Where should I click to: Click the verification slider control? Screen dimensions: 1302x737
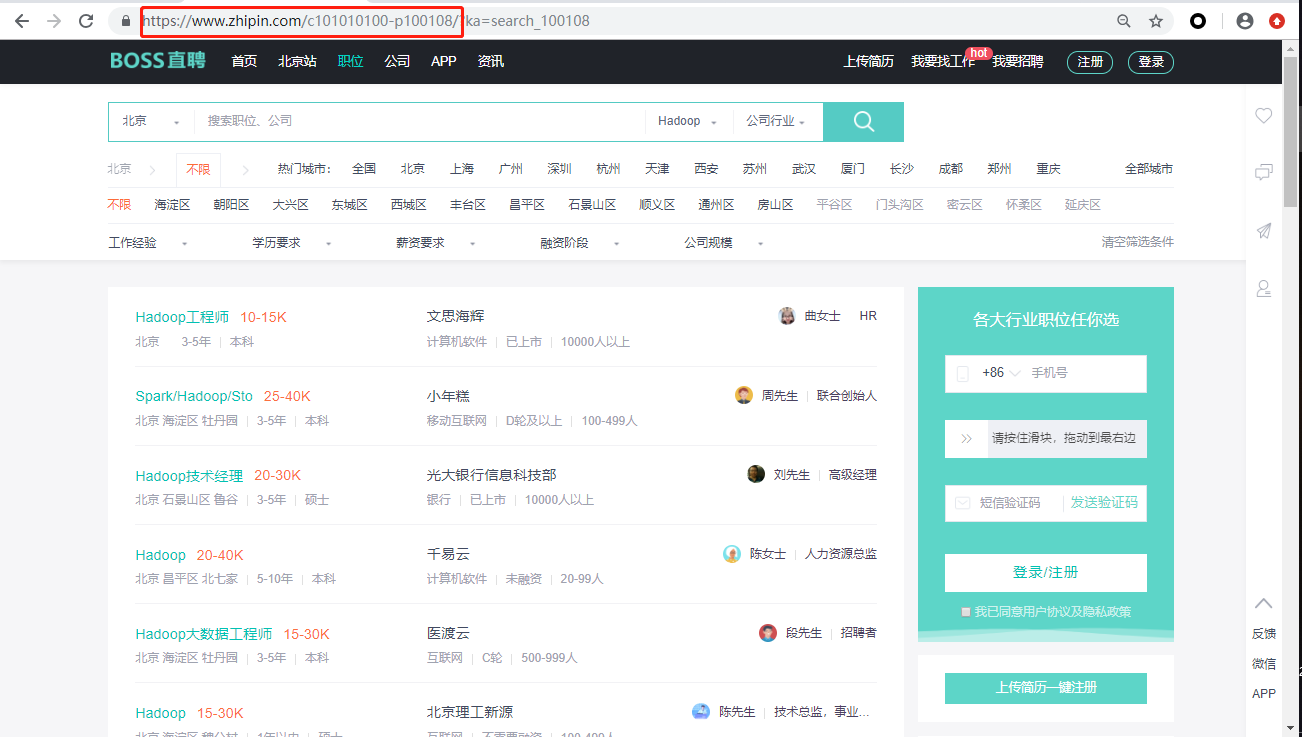(965, 438)
